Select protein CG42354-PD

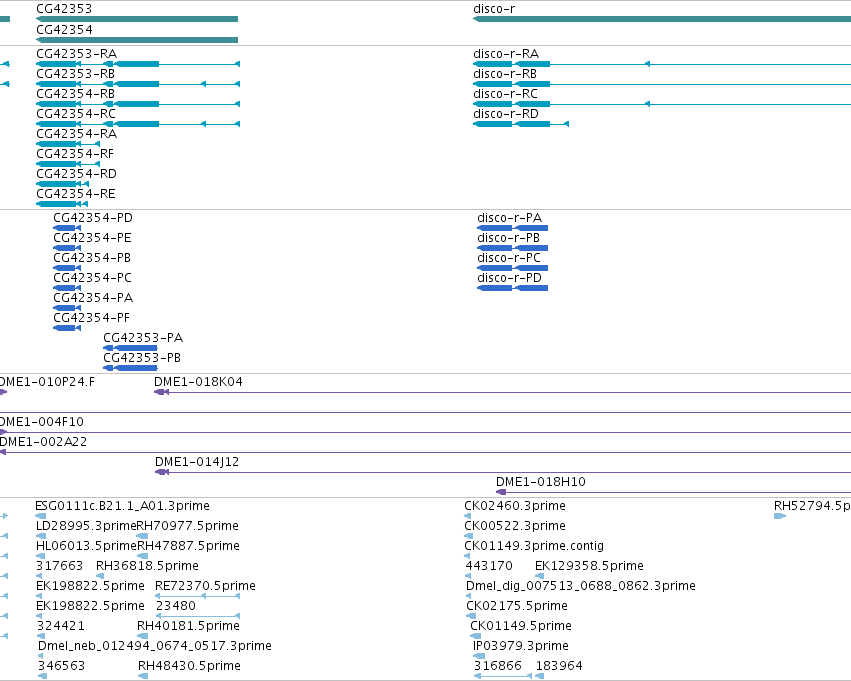click(x=93, y=218)
